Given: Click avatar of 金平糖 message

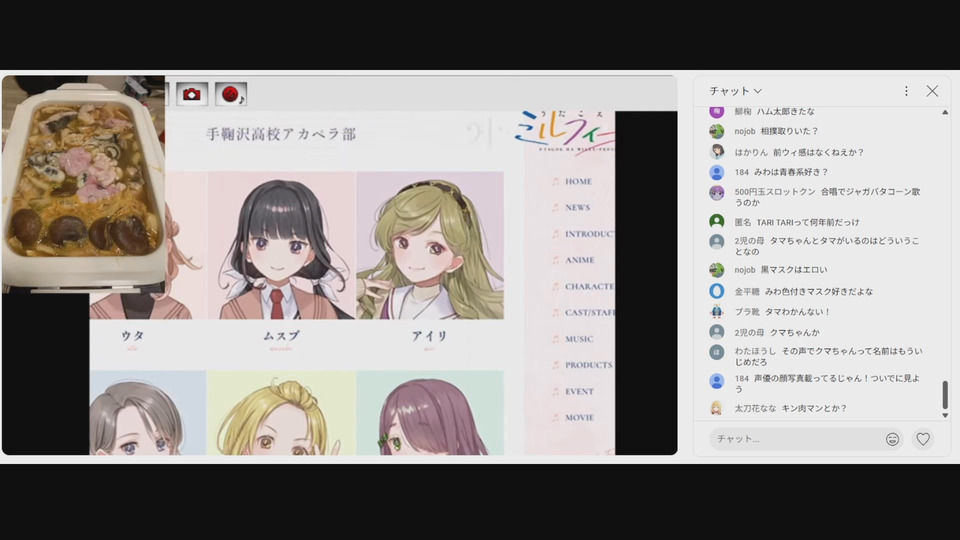Looking at the screenshot, I should [x=716, y=291].
